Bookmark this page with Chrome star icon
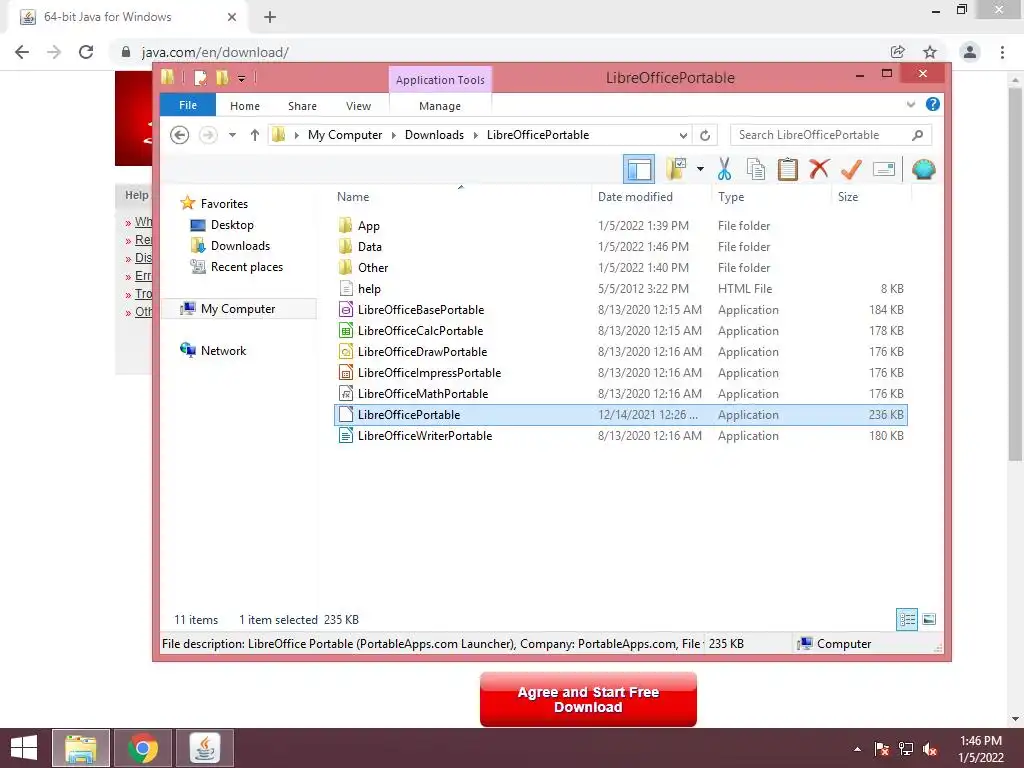 (x=930, y=52)
